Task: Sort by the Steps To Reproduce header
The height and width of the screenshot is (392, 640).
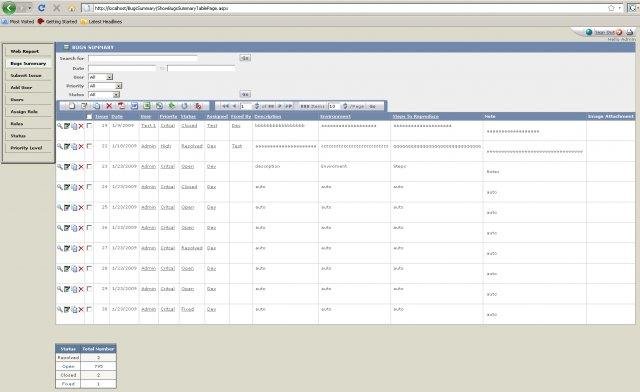Action: point(416,117)
